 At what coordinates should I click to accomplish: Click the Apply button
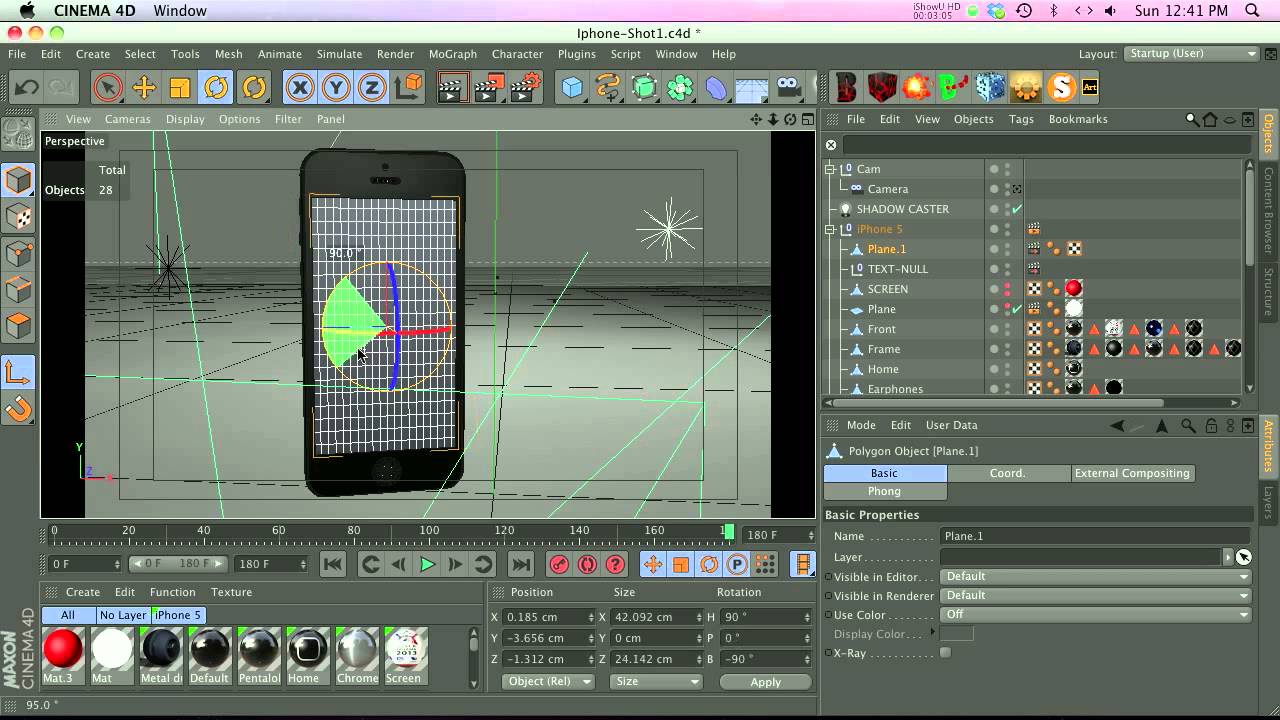click(x=765, y=682)
